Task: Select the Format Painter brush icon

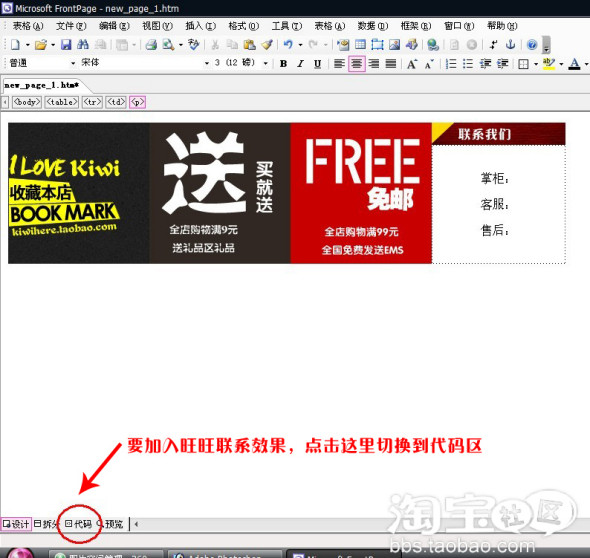Action: 267,45
